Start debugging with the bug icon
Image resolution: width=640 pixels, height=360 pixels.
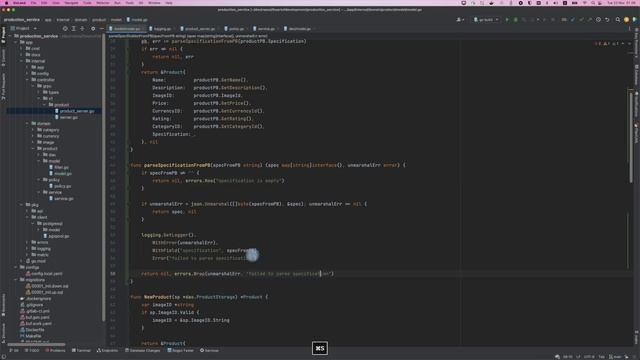point(516,20)
